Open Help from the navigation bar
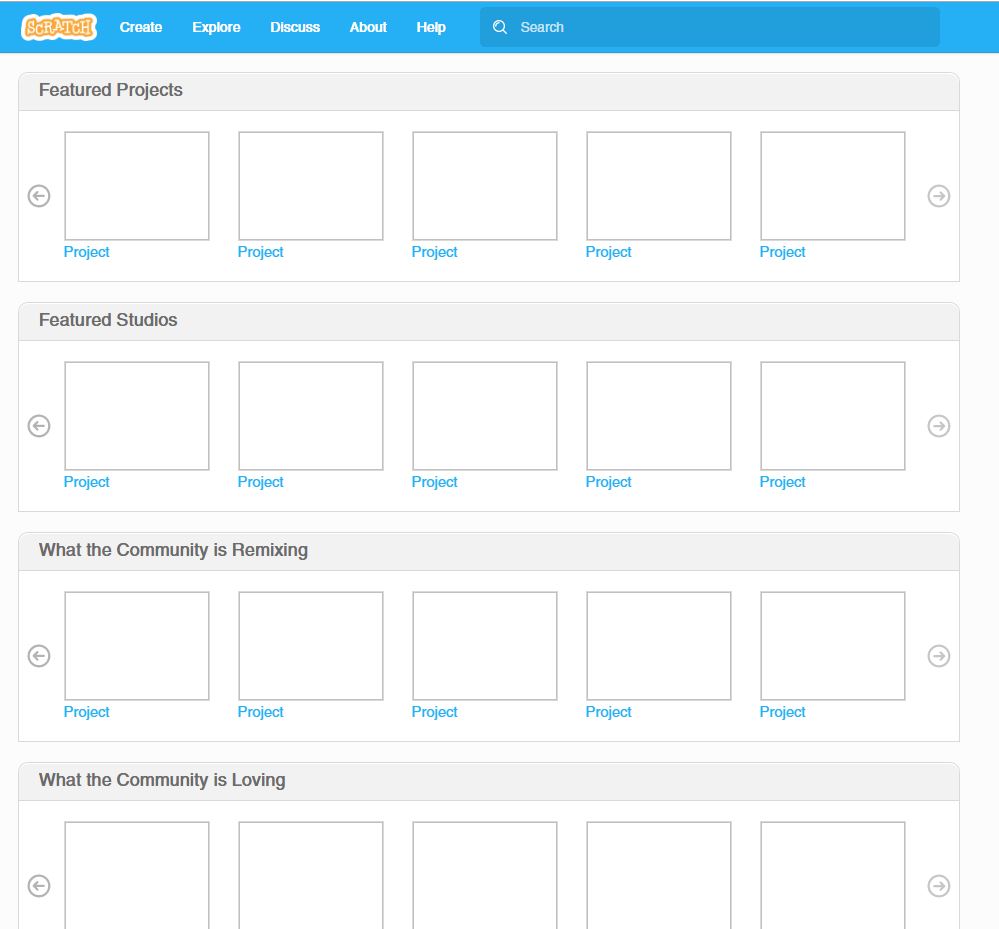 pyautogui.click(x=431, y=27)
